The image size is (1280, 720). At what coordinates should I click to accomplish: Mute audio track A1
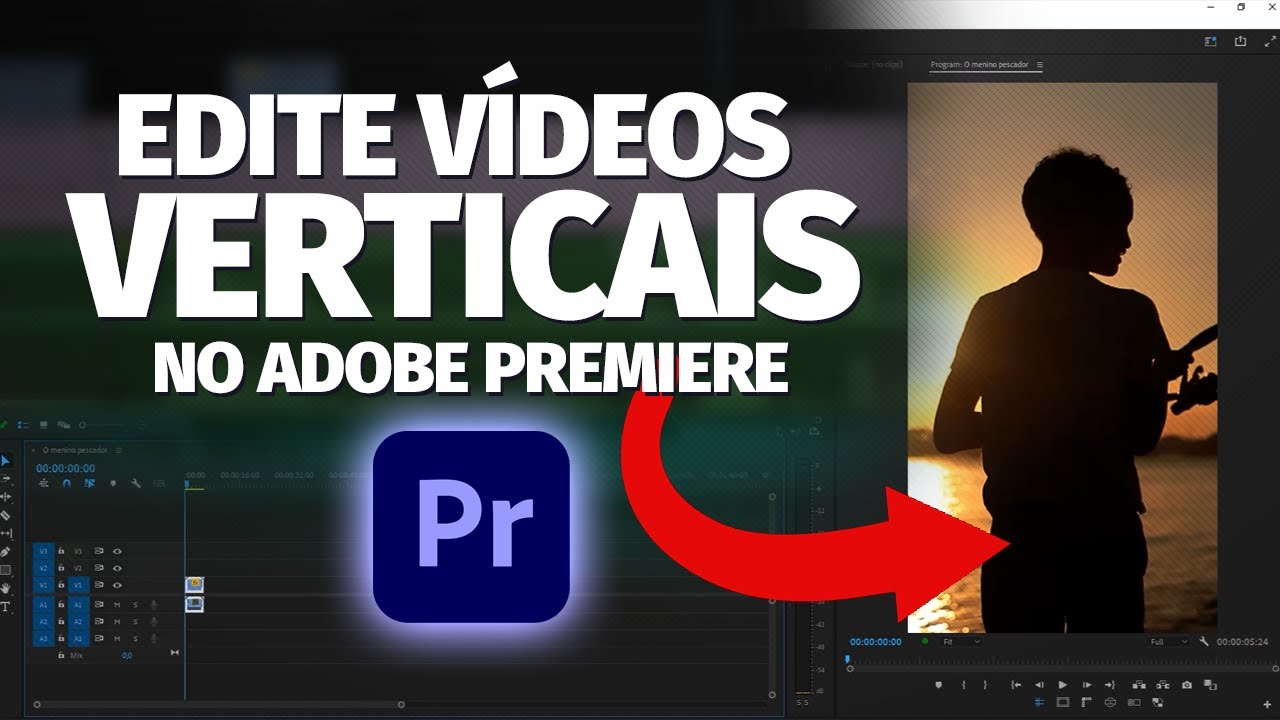[117, 605]
